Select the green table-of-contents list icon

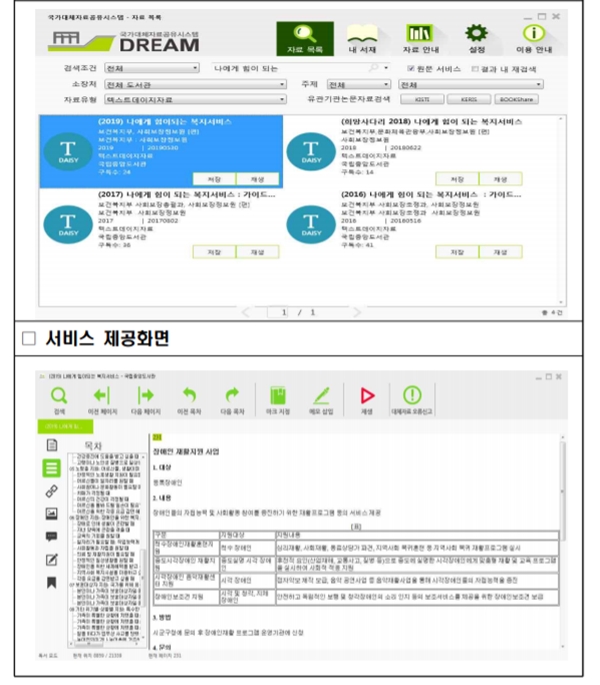pos(52,468)
